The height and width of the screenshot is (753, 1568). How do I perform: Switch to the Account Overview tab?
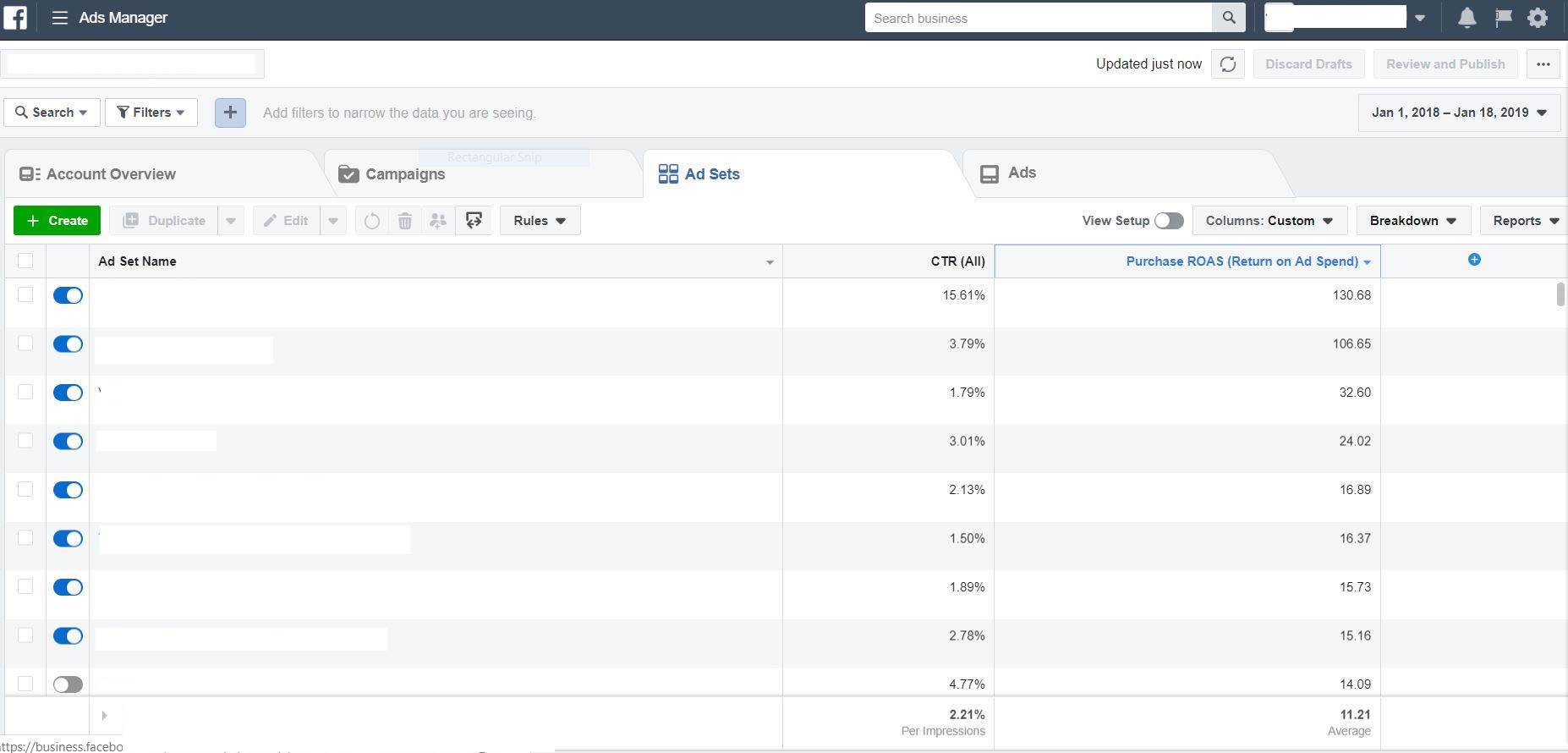point(110,174)
